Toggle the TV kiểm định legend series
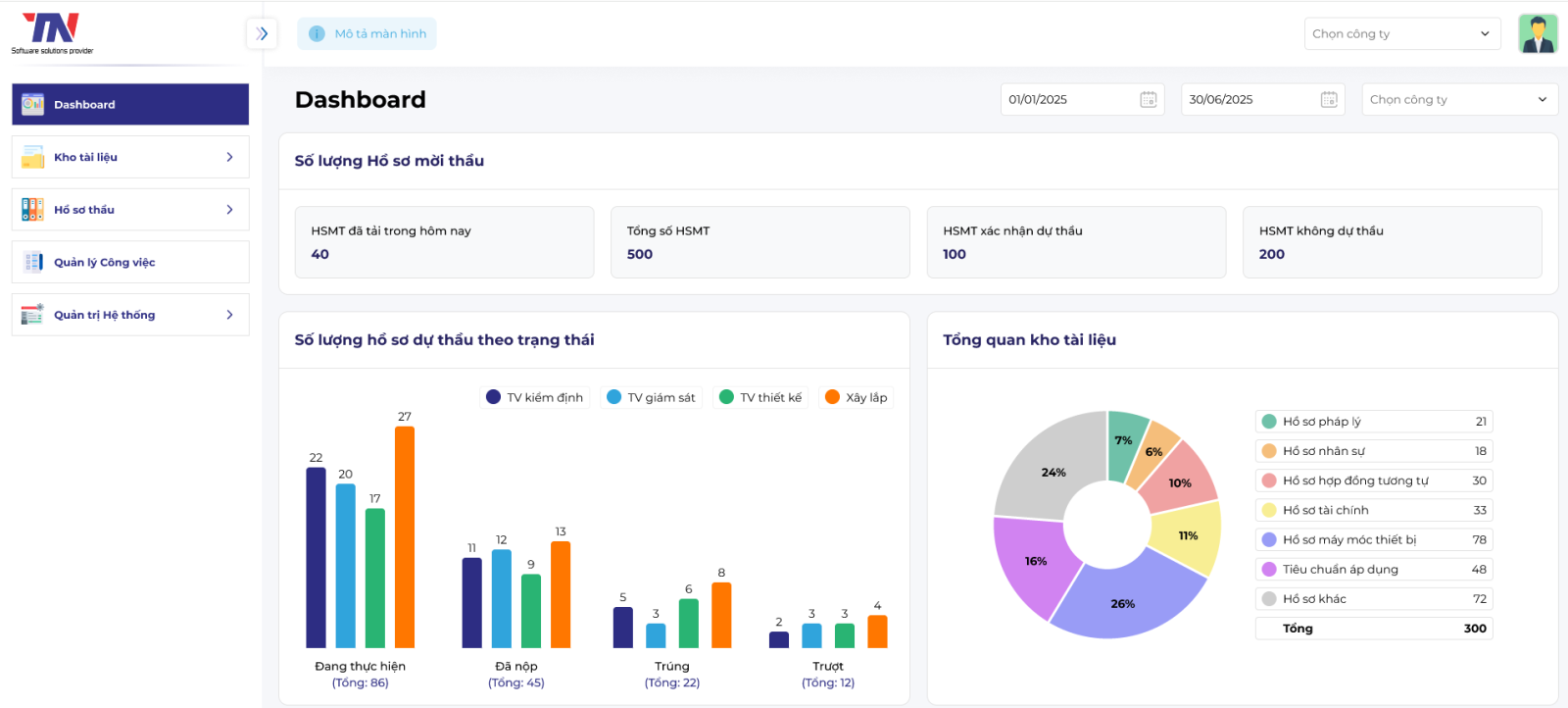Image resolution: width=1568 pixels, height=708 pixels. (535, 397)
